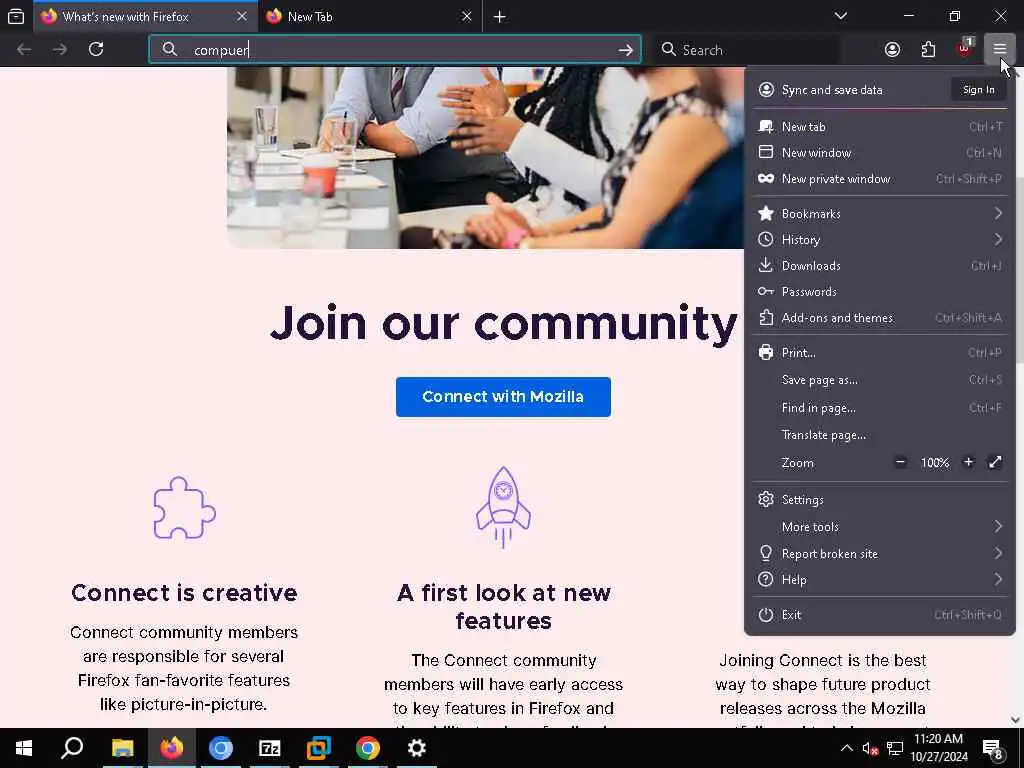Open Passwords from the menu

point(880,292)
